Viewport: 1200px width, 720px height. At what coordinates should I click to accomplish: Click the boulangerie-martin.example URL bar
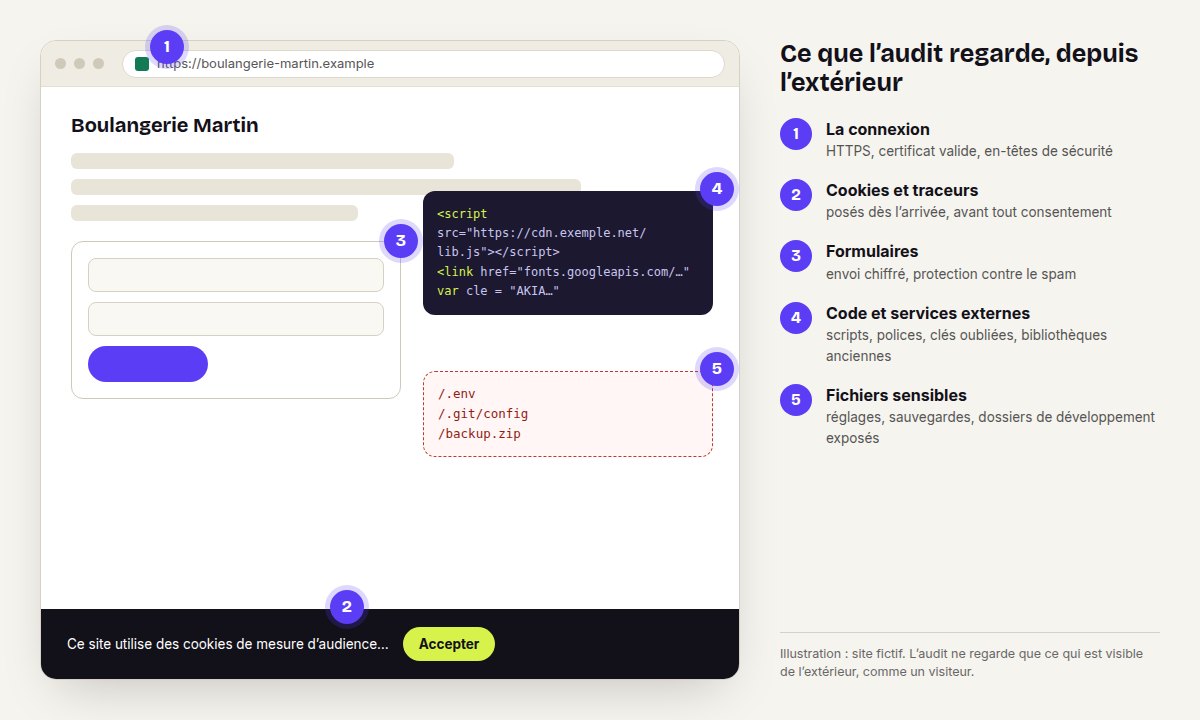(x=423, y=64)
